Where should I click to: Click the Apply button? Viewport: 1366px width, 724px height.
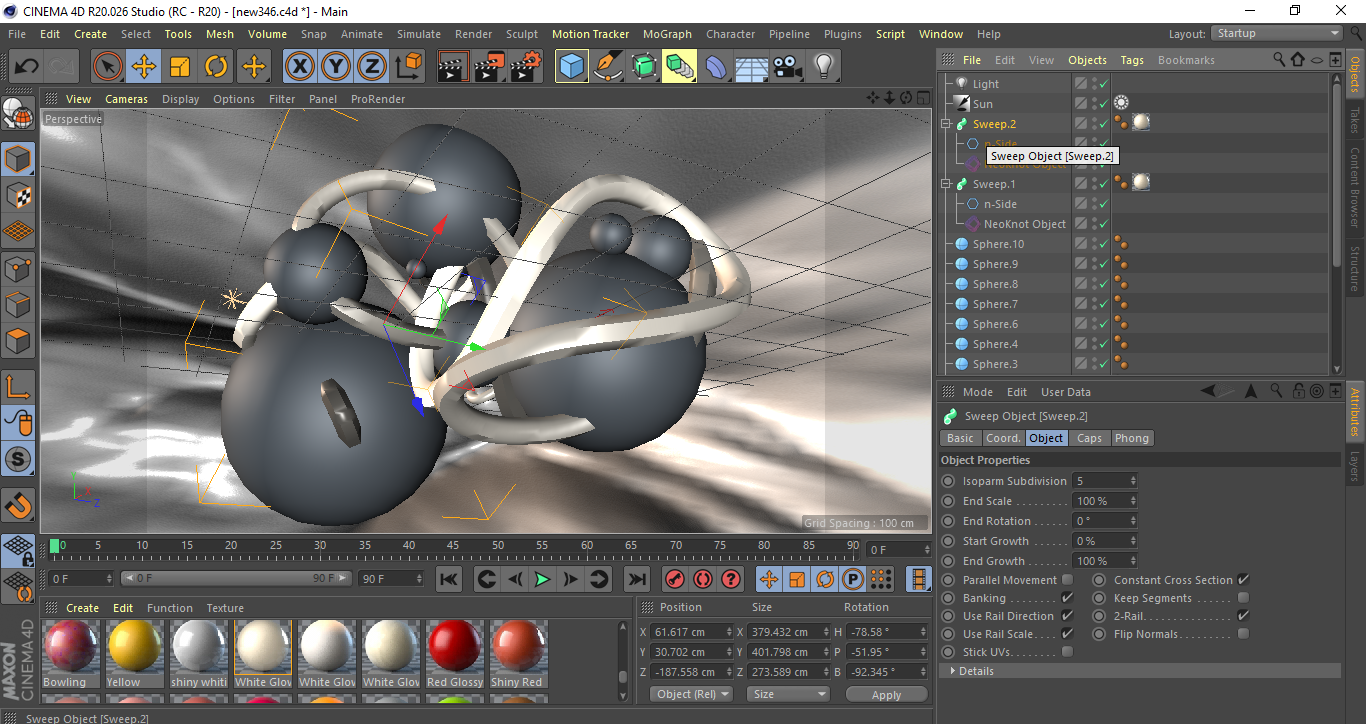(x=886, y=694)
